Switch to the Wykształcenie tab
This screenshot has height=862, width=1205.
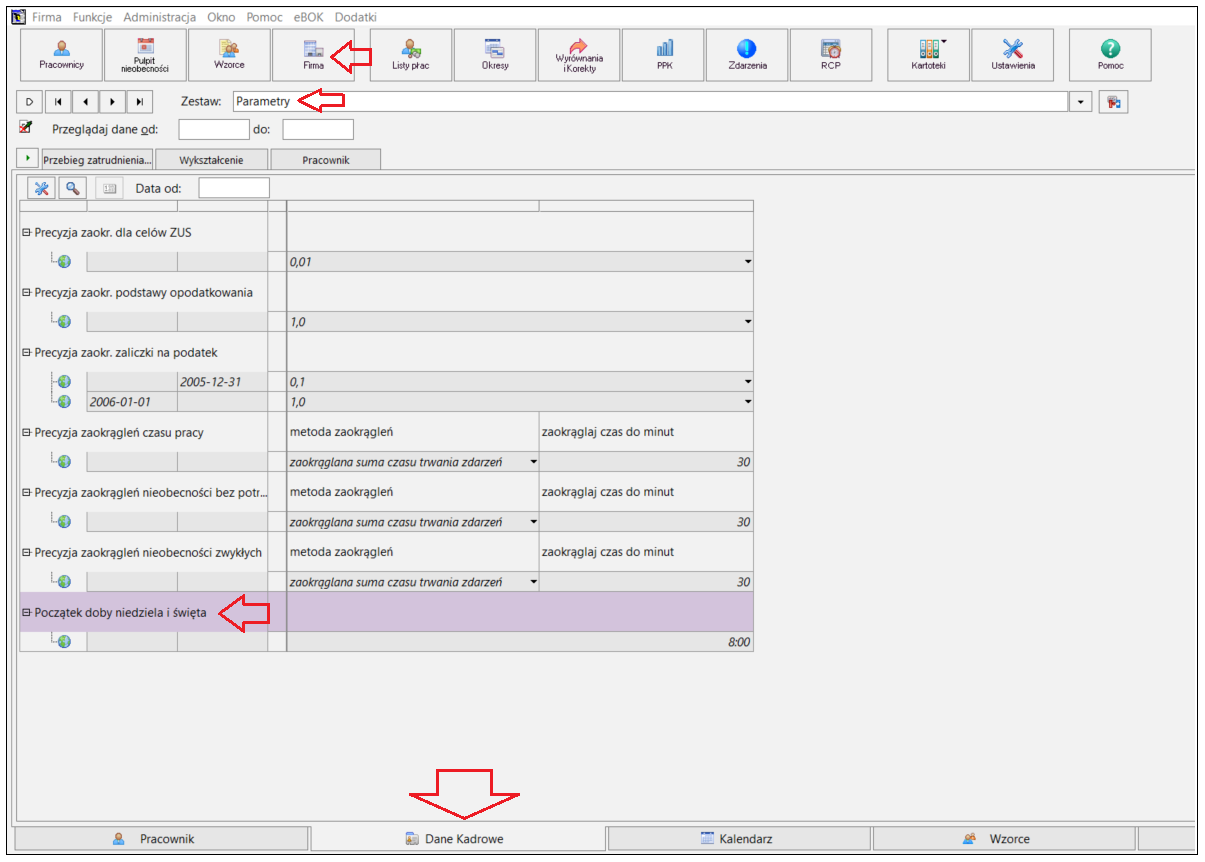pos(211,160)
